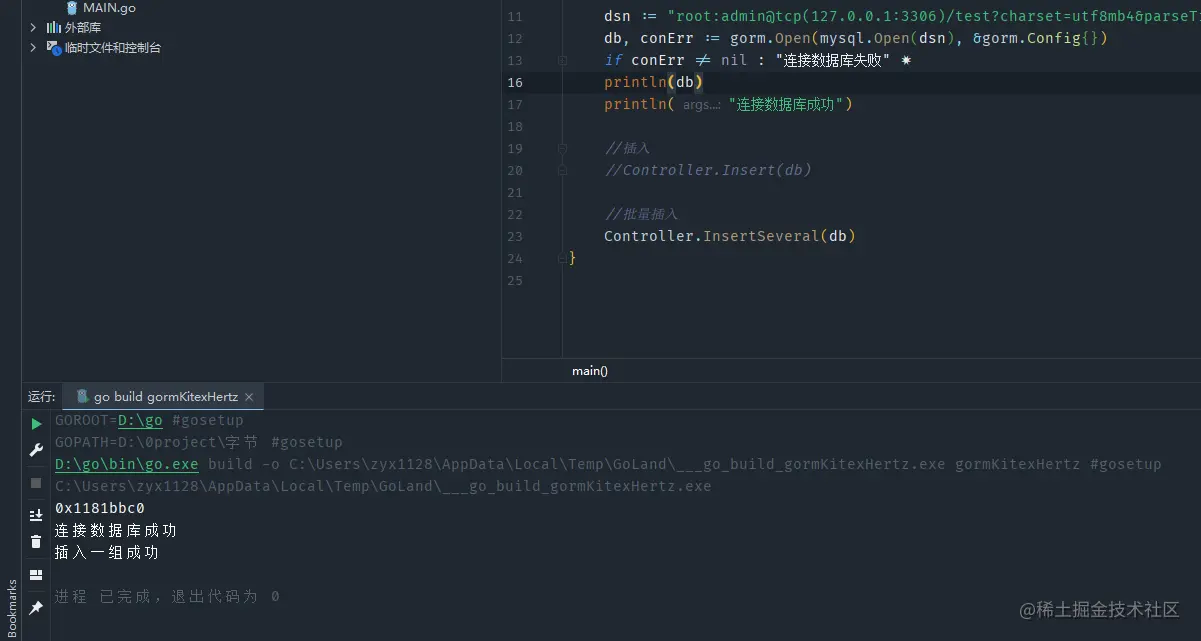
Task: Click the external libraries bar-chart icon
Action: (54, 27)
